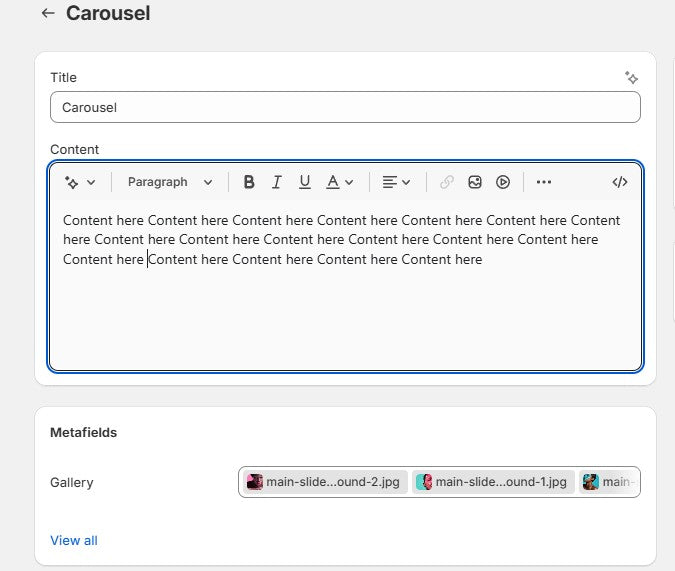Switch to HTML code view
Screen dimensions: 675x571
[620, 182]
